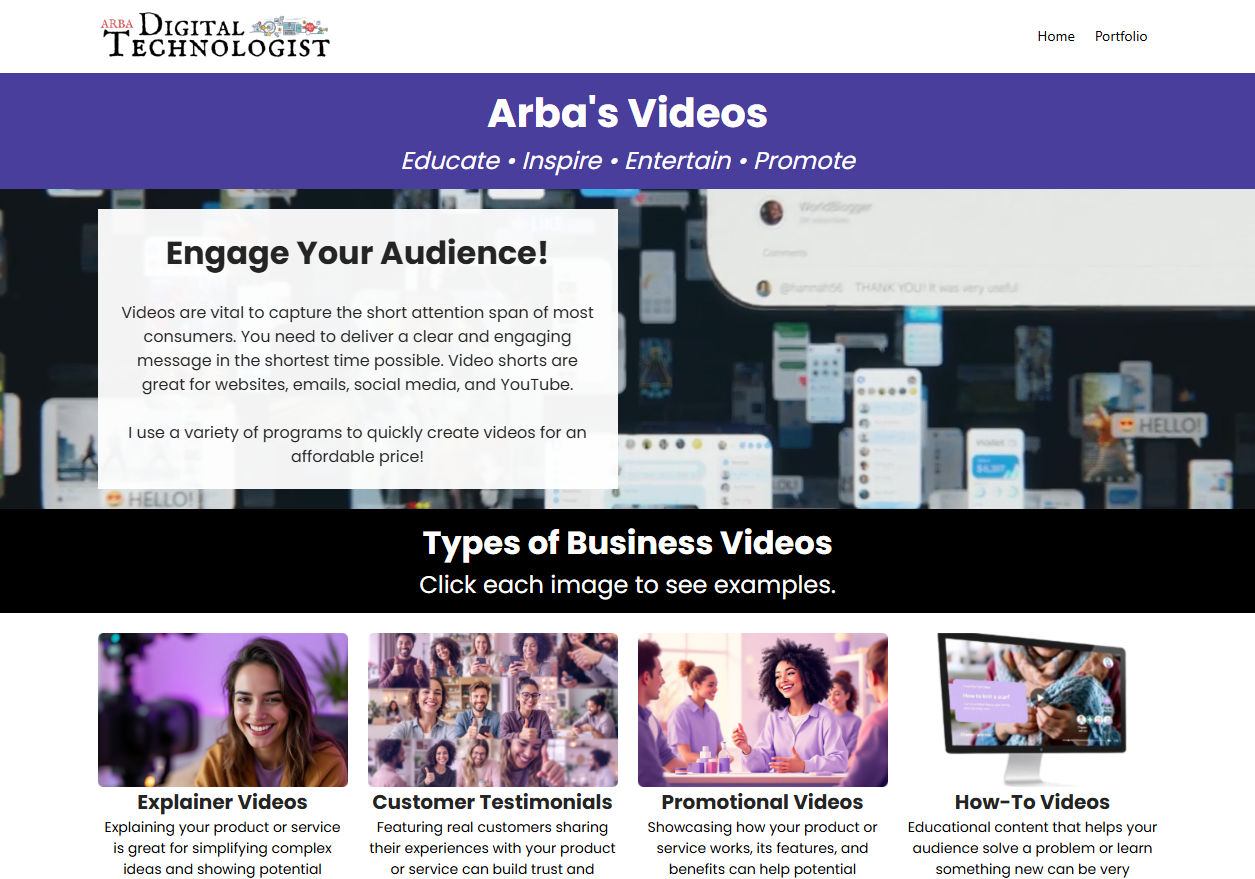1255x879 pixels.
Task: Click the red ARBA text in the logo
Action: coord(118,24)
